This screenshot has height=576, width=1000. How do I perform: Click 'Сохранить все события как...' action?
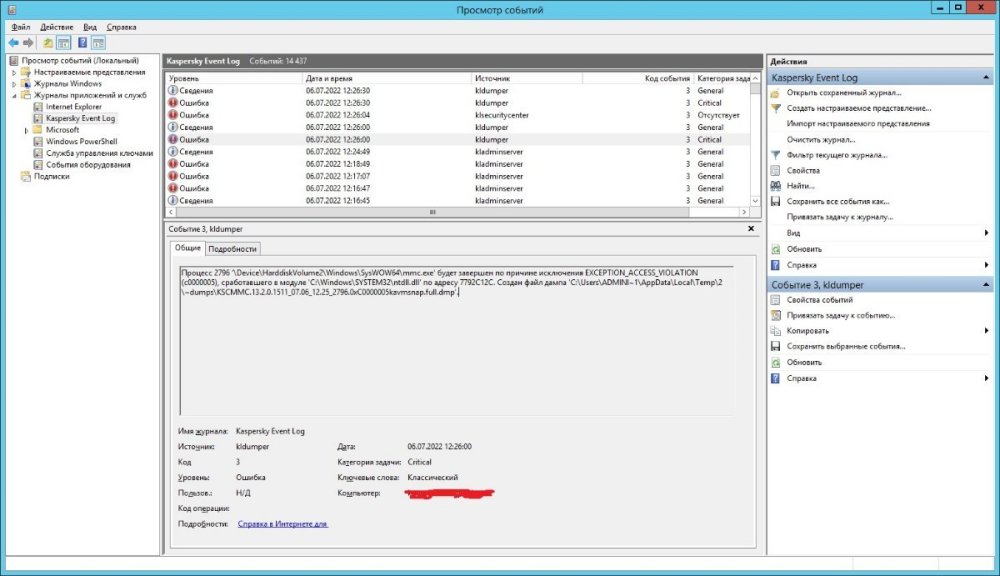837,201
